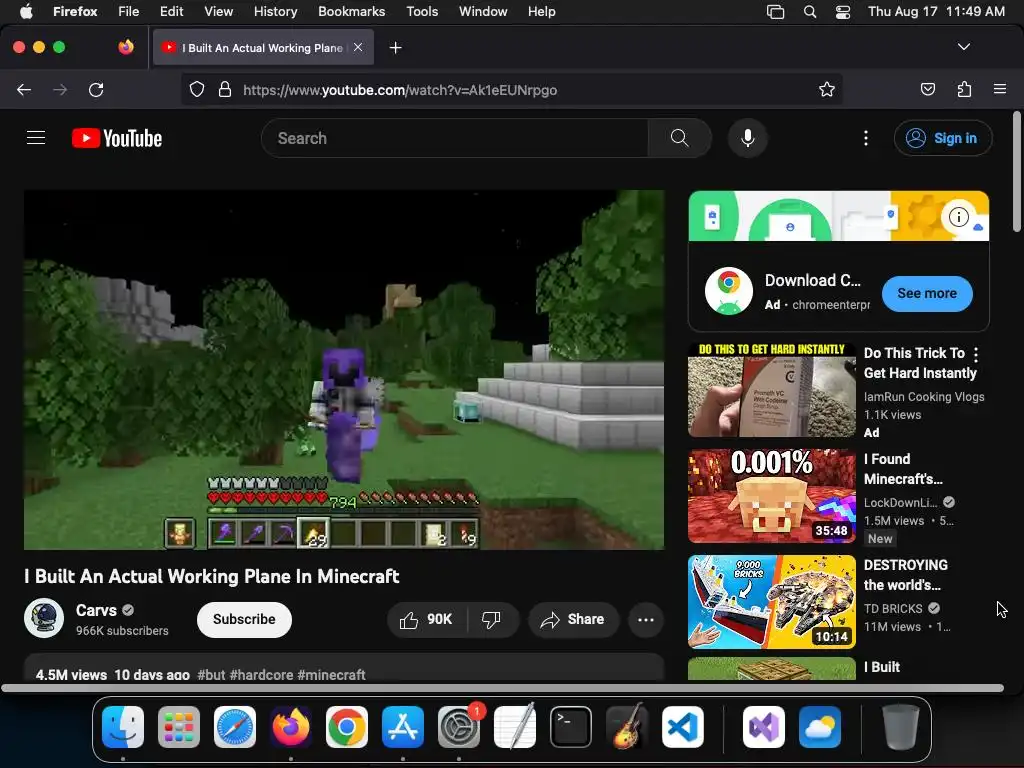The height and width of the screenshot is (768, 1024).
Task: Open the Edit menu
Action: pyautogui.click(x=171, y=12)
